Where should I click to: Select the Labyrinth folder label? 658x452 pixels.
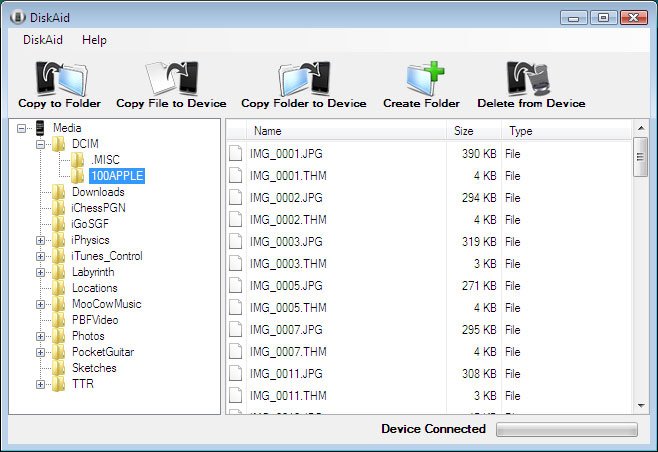(x=93, y=272)
